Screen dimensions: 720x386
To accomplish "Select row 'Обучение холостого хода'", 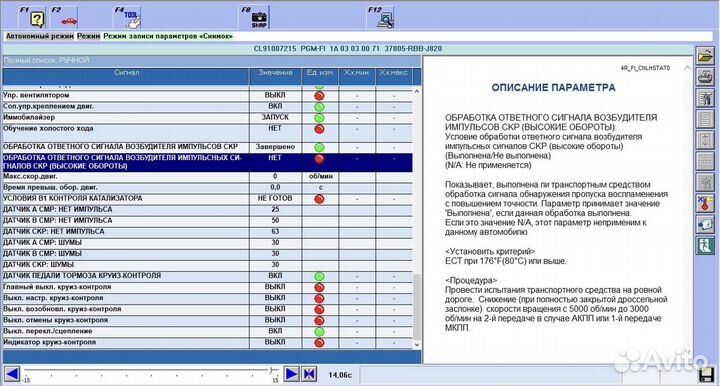I will 208,133.
